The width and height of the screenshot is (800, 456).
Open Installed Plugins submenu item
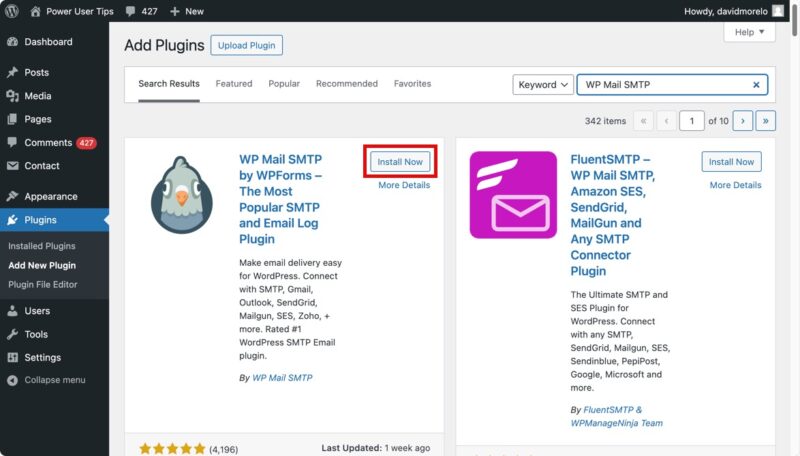pyautogui.click(x=42, y=246)
